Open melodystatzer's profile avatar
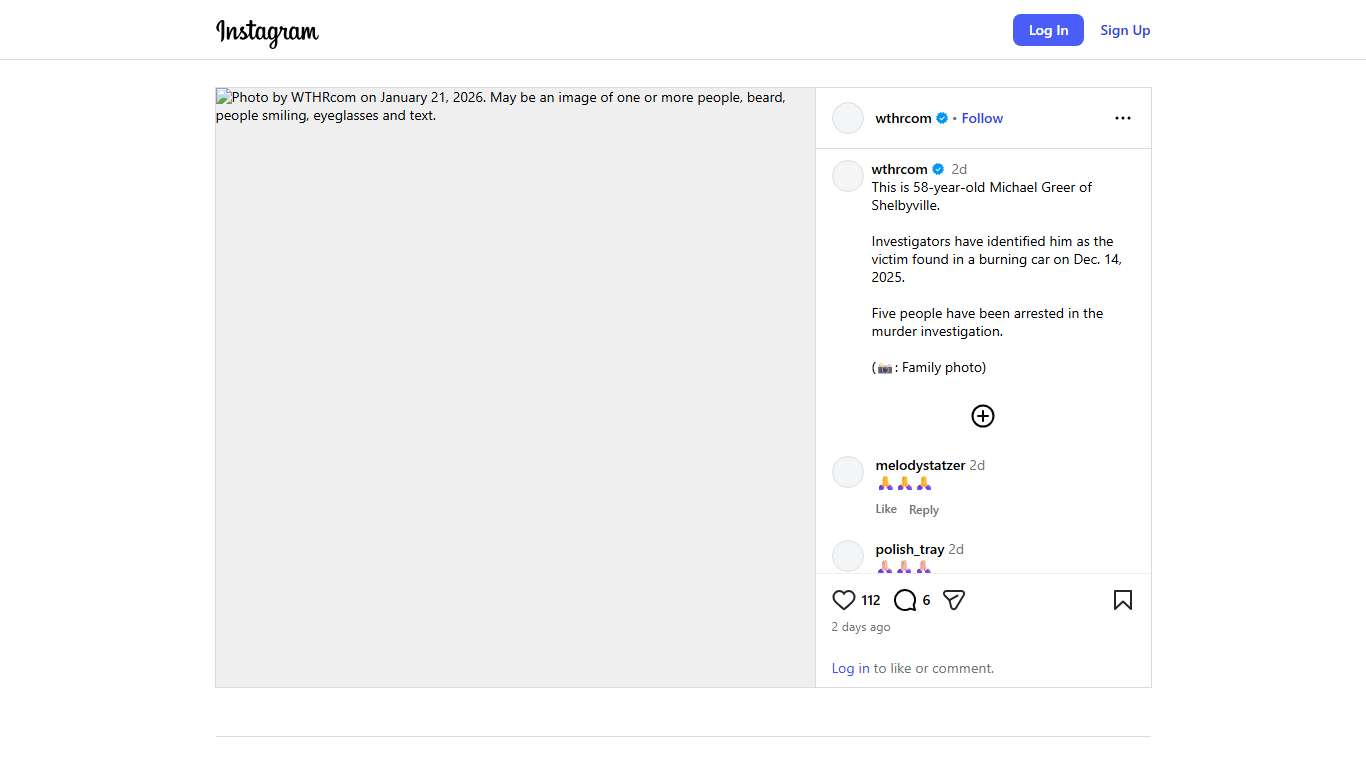This screenshot has width=1366, height=768. click(848, 472)
